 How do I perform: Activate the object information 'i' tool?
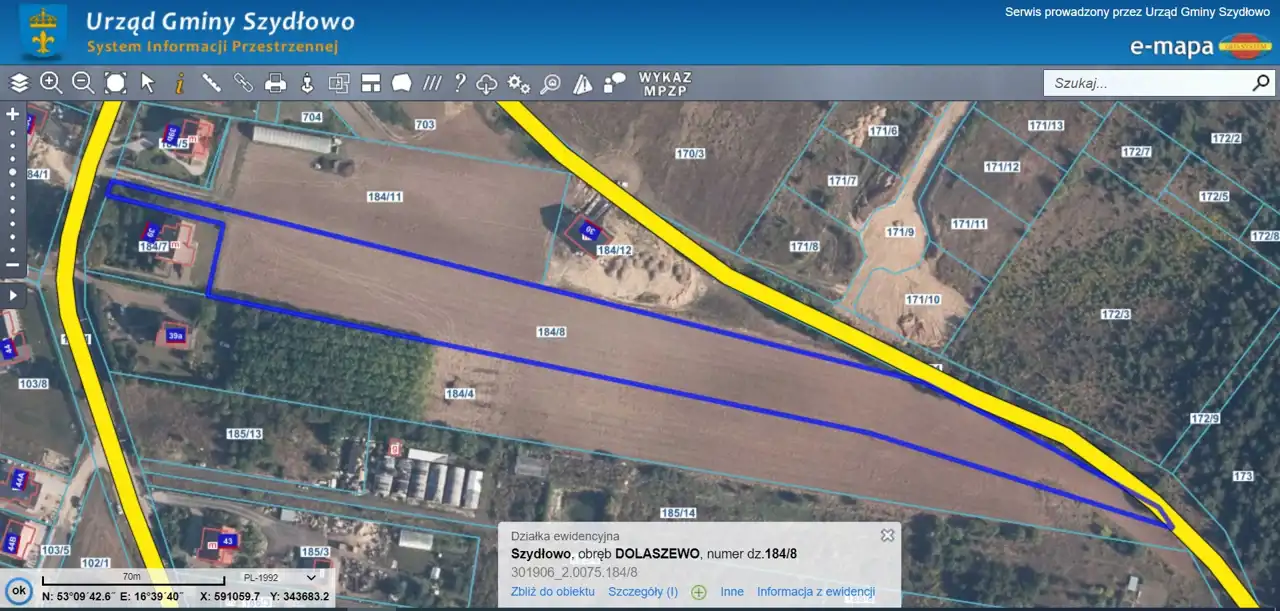pyautogui.click(x=180, y=83)
